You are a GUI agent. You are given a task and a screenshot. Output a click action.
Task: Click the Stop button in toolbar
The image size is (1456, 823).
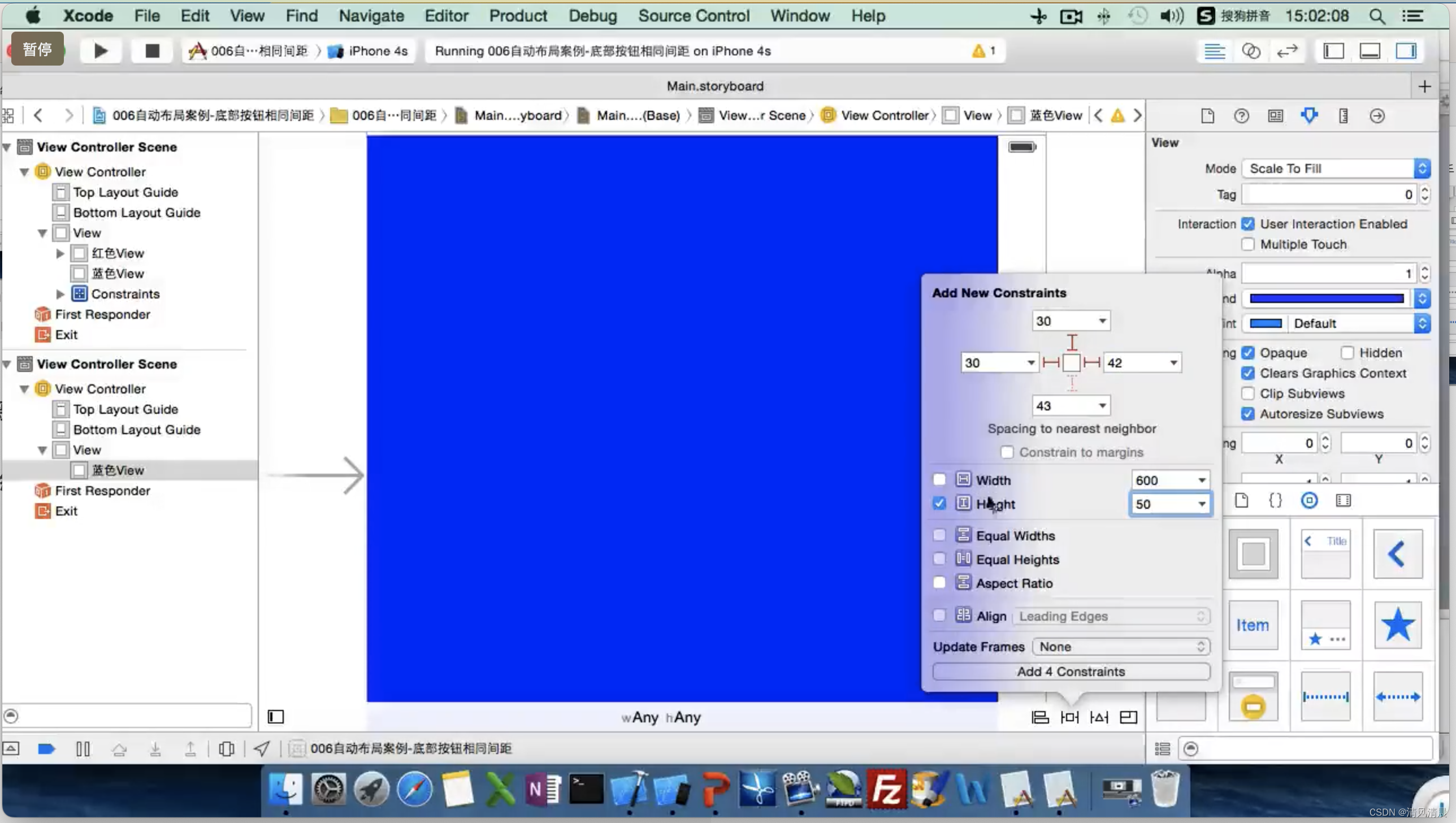(152, 50)
